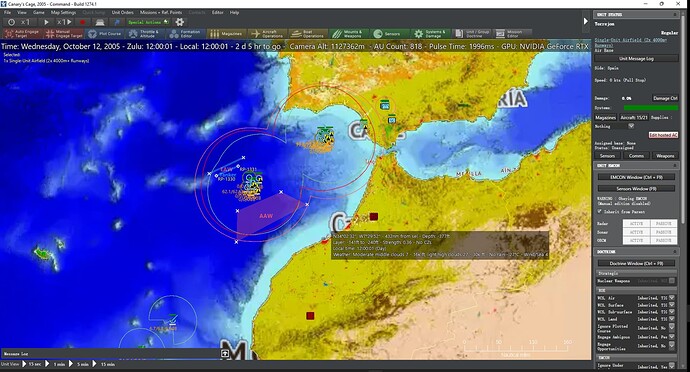Open the Unit Orders menu
The image size is (690, 372).
click(x=122, y=12)
